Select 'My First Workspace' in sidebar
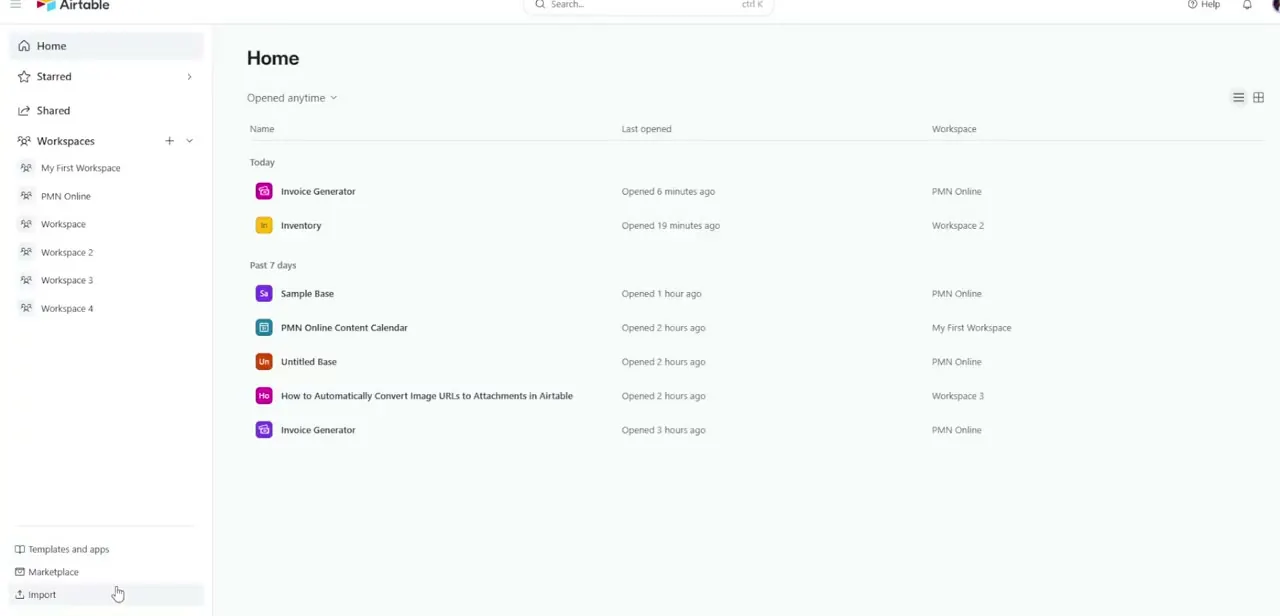The height and width of the screenshot is (616, 1280). point(80,168)
